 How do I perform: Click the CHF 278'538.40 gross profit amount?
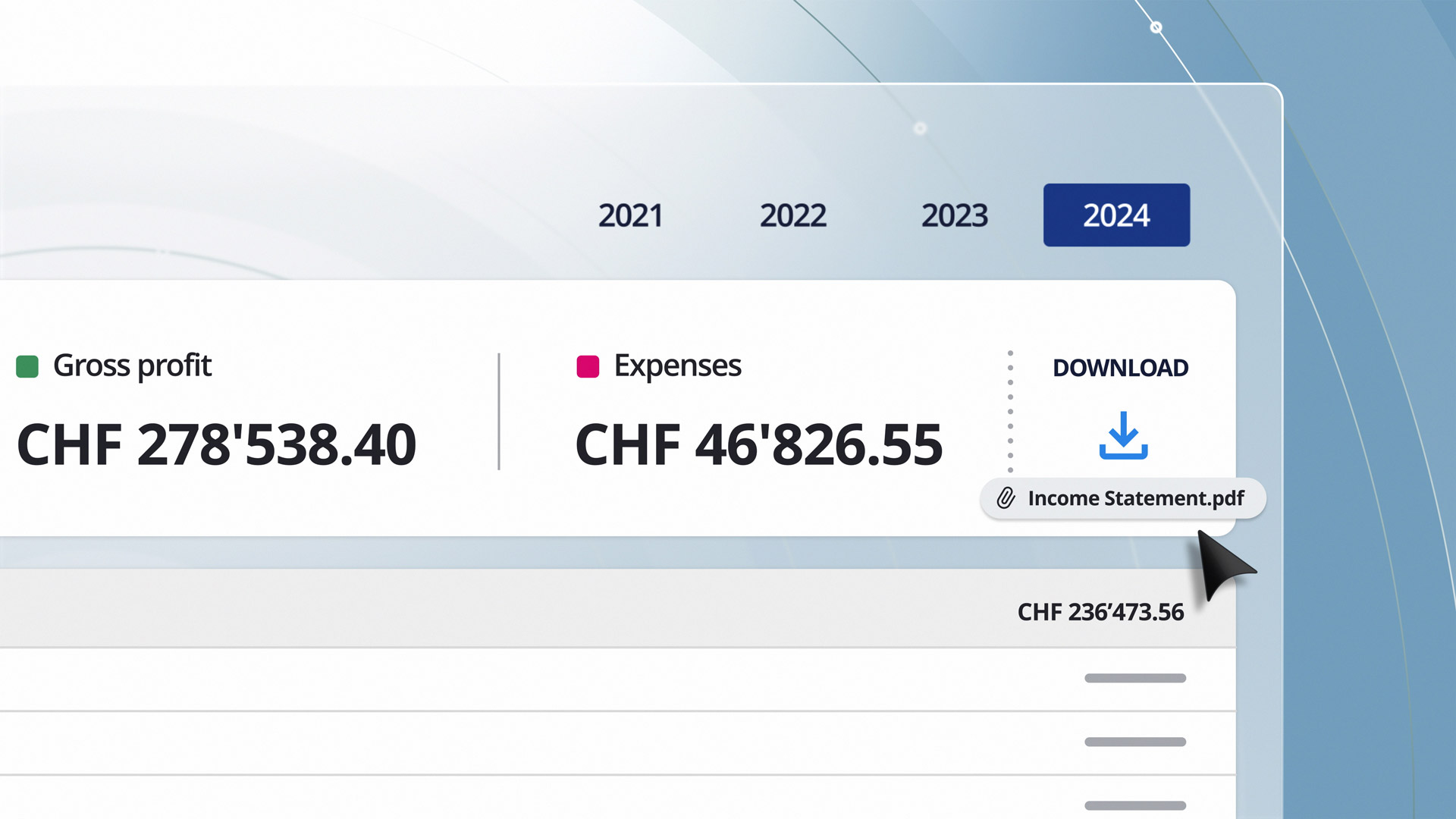(x=216, y=445)
